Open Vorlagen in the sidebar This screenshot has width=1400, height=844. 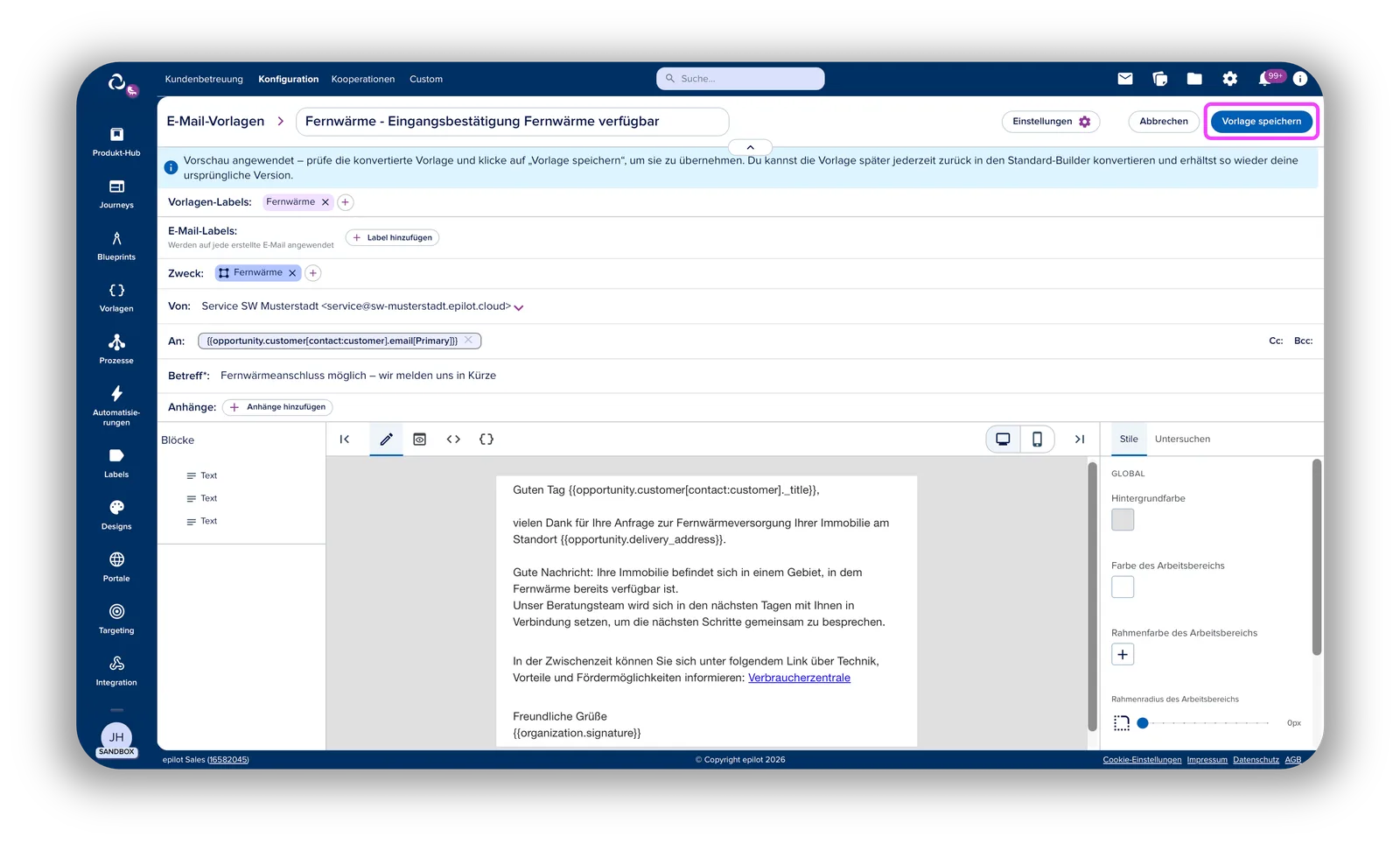pos(116,298)
